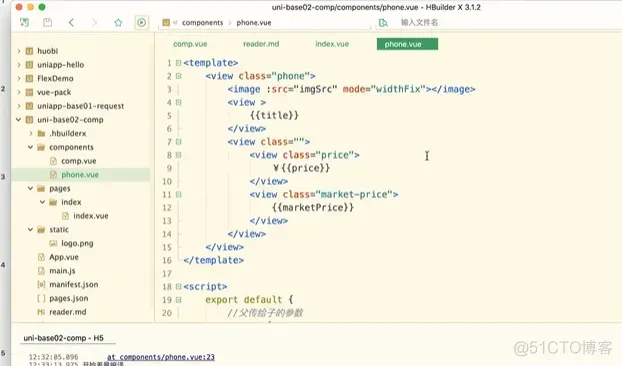
Task: Select the vue-pack project row
Action: (x=81, y=92)
